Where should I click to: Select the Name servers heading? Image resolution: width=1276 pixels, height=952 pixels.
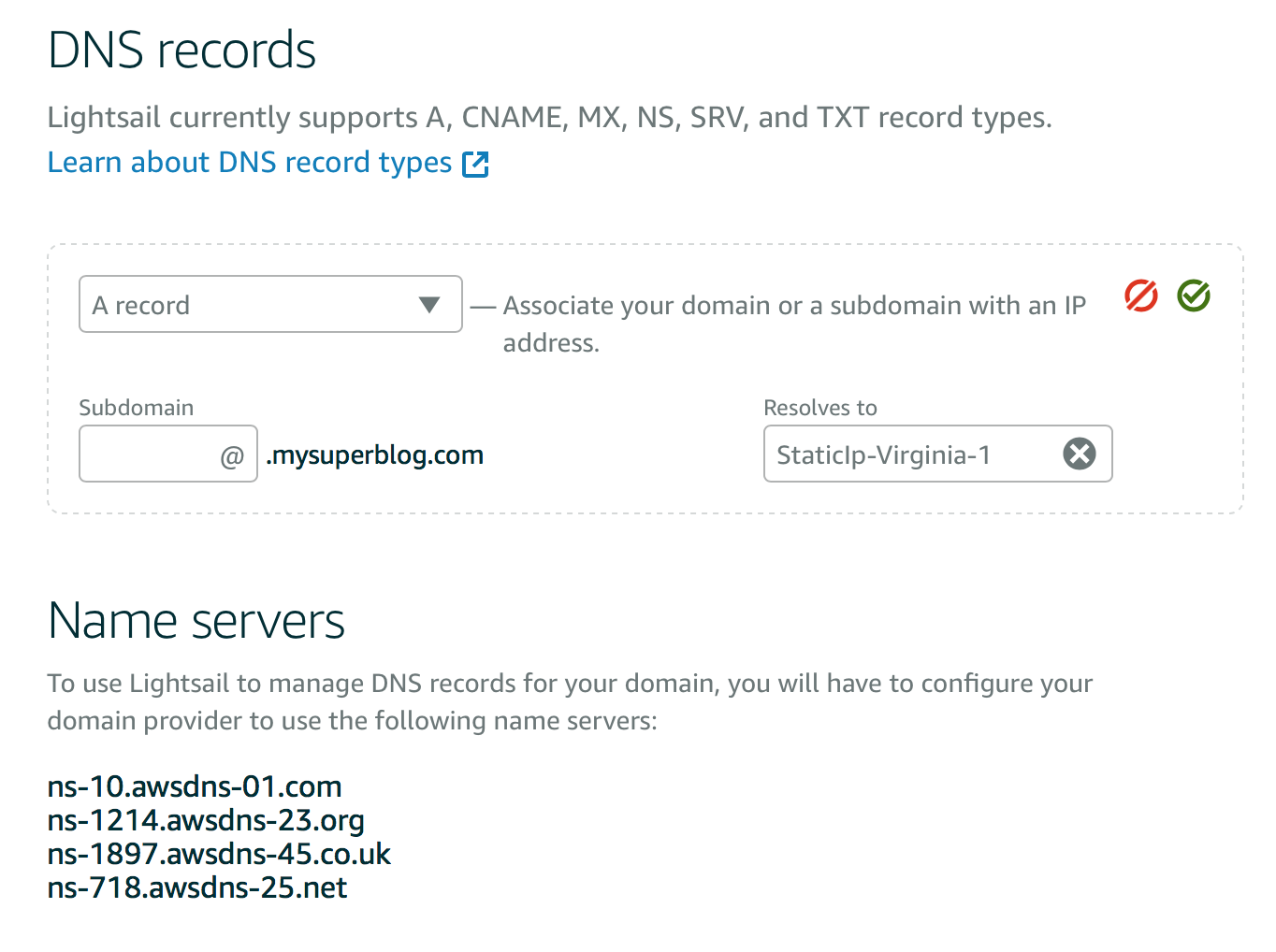[x=196, y=621]
